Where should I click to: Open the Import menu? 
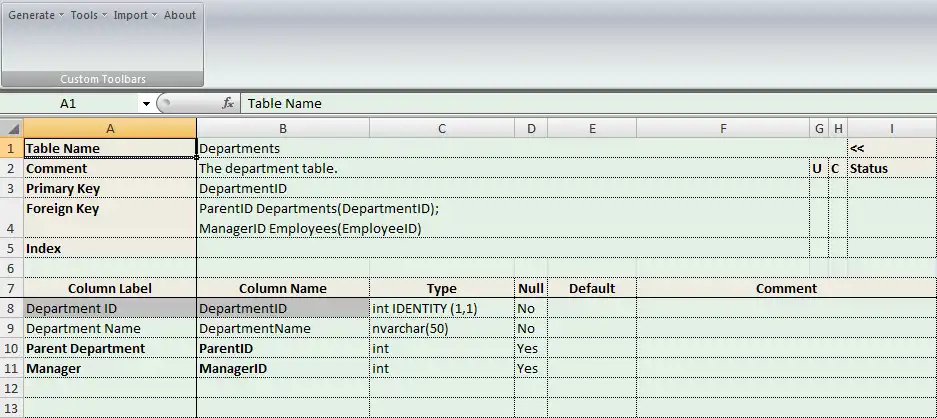pyautogui.click(x=135, y=15)
